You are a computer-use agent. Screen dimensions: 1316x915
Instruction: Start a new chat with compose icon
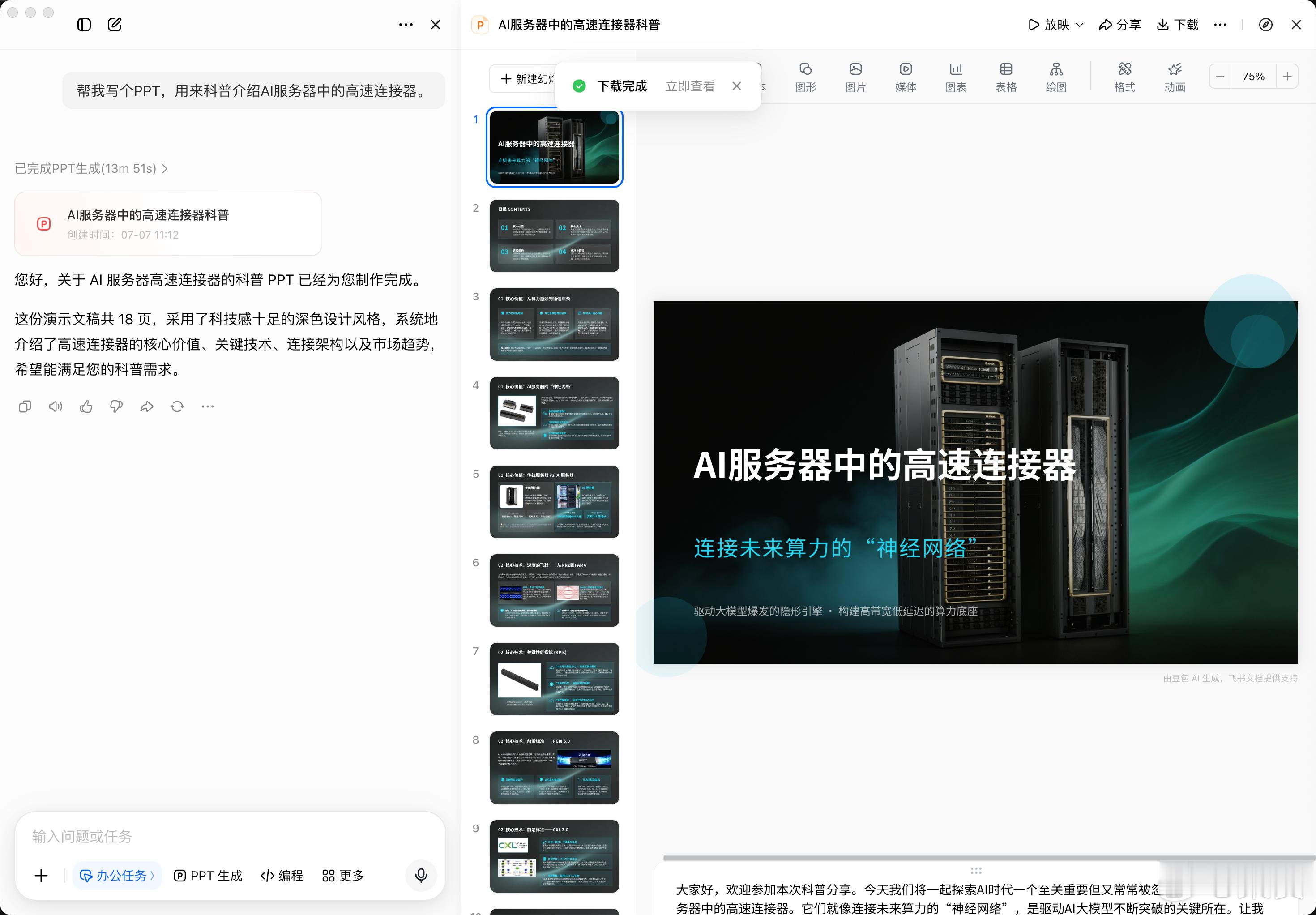click(x=115, y=25)
